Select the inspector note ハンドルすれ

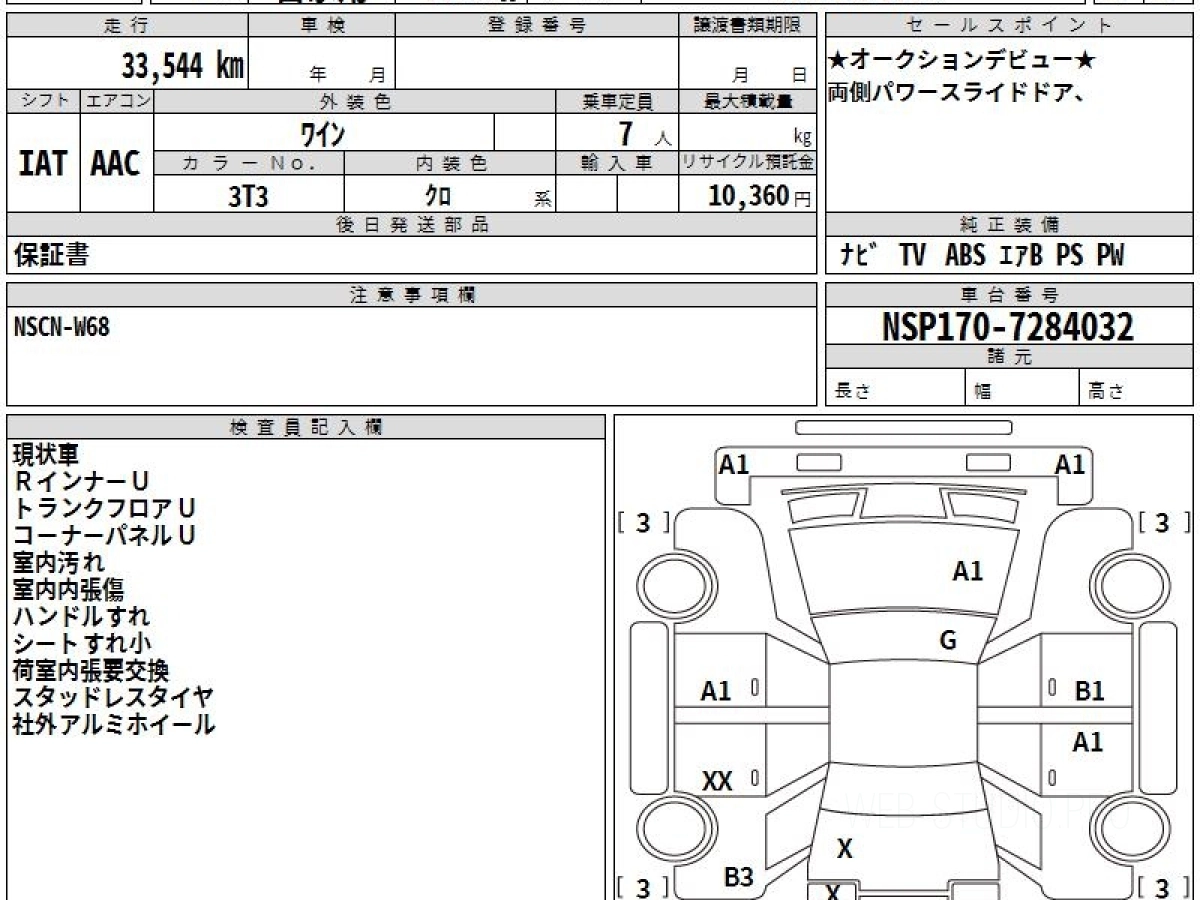[82, 617]
